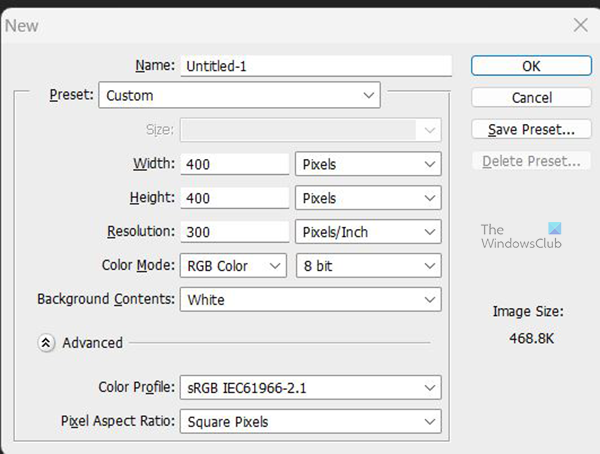Close the New dialog window

point(577,25)
